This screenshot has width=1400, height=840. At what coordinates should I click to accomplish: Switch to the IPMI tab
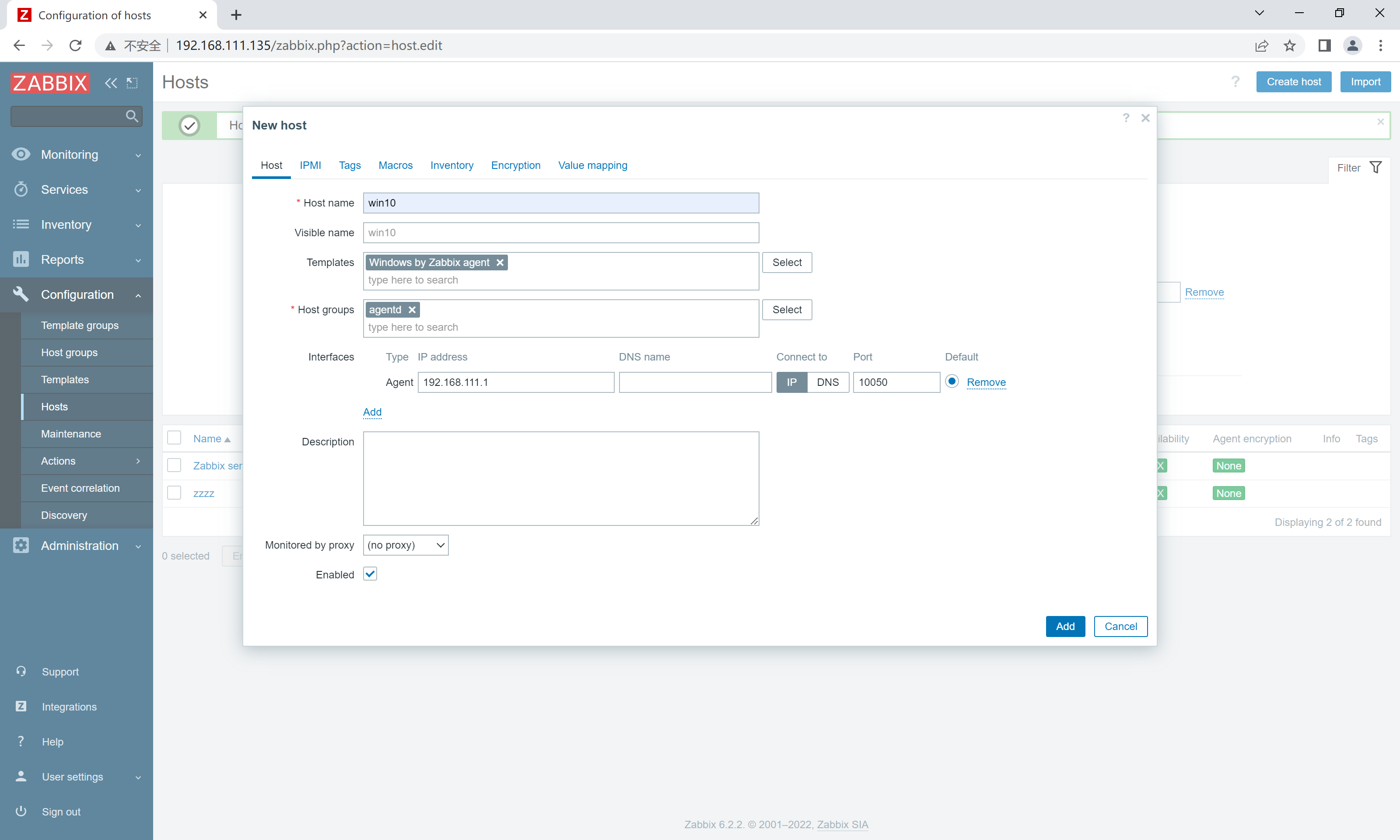pos(310,165)
